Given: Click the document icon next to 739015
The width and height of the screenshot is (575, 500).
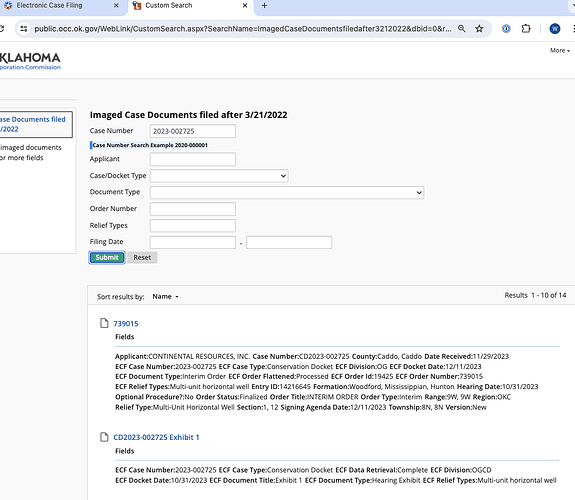Looking at the screenshot, I should 104,323.
